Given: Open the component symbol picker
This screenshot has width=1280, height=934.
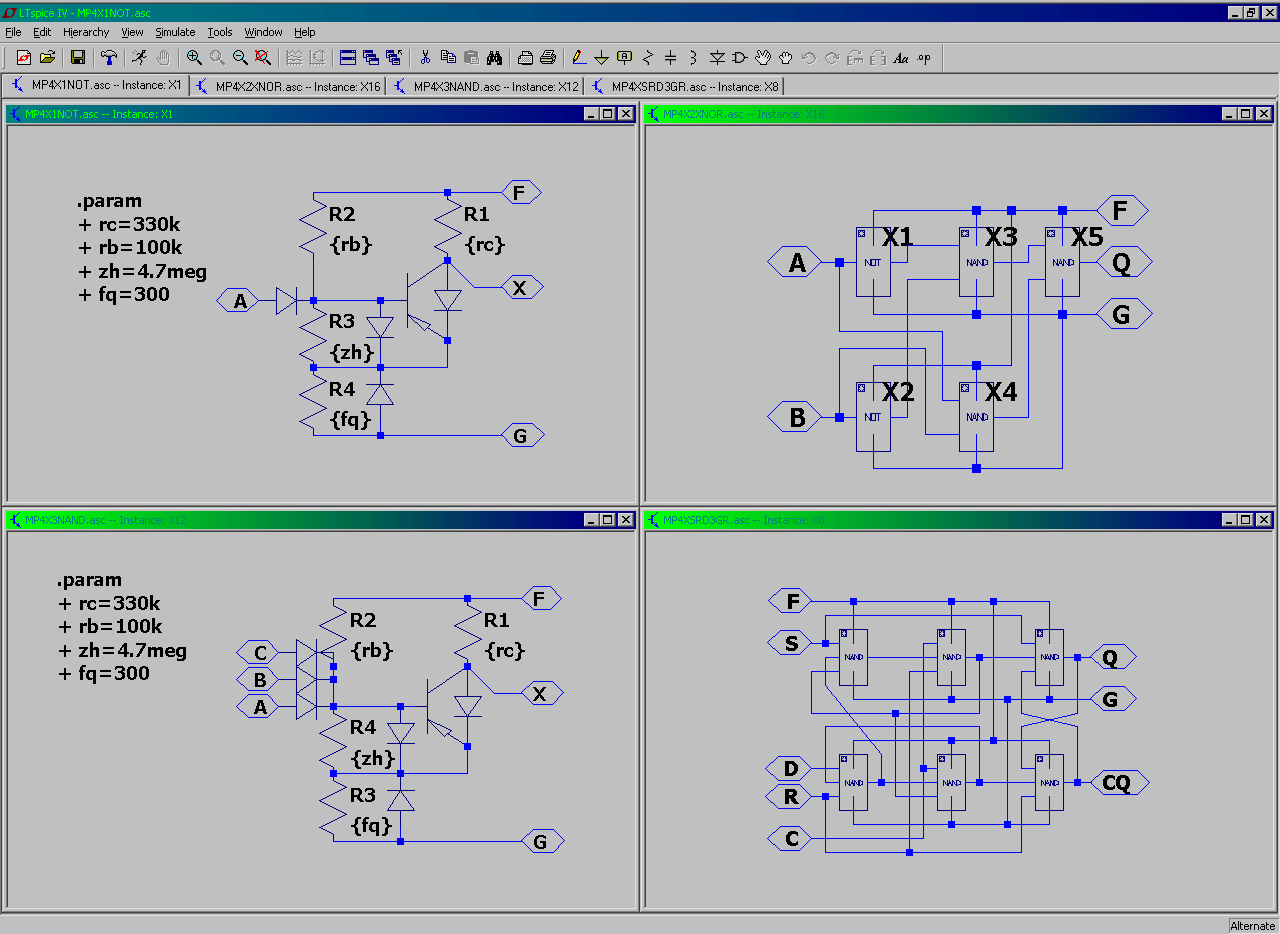Looking at the screenshot, I should (x=740, y=57).
